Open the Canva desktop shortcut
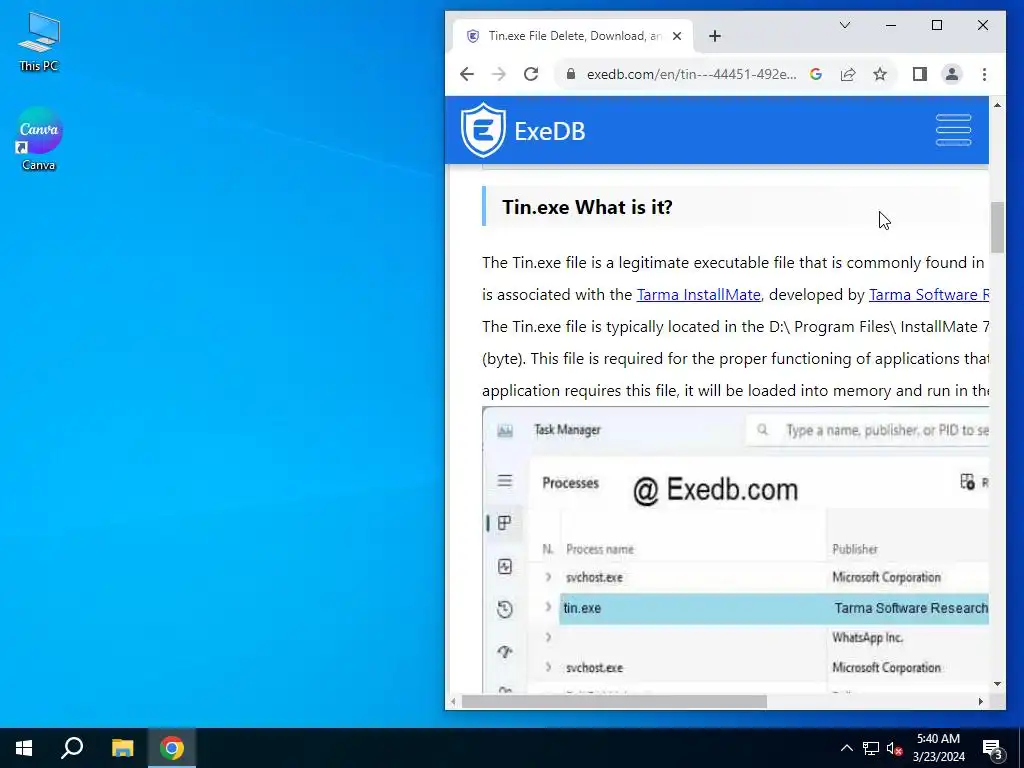 tap(39, 138)
